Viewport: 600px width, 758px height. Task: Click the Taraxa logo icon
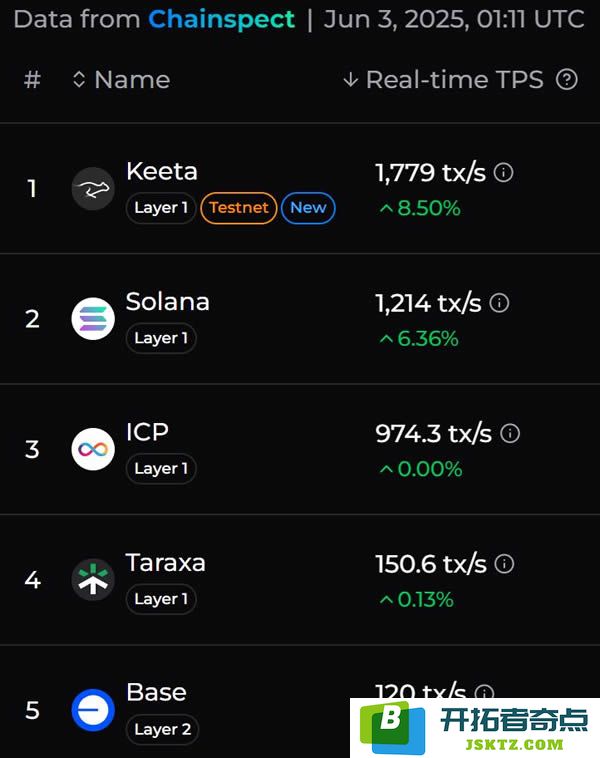[93, 579]
